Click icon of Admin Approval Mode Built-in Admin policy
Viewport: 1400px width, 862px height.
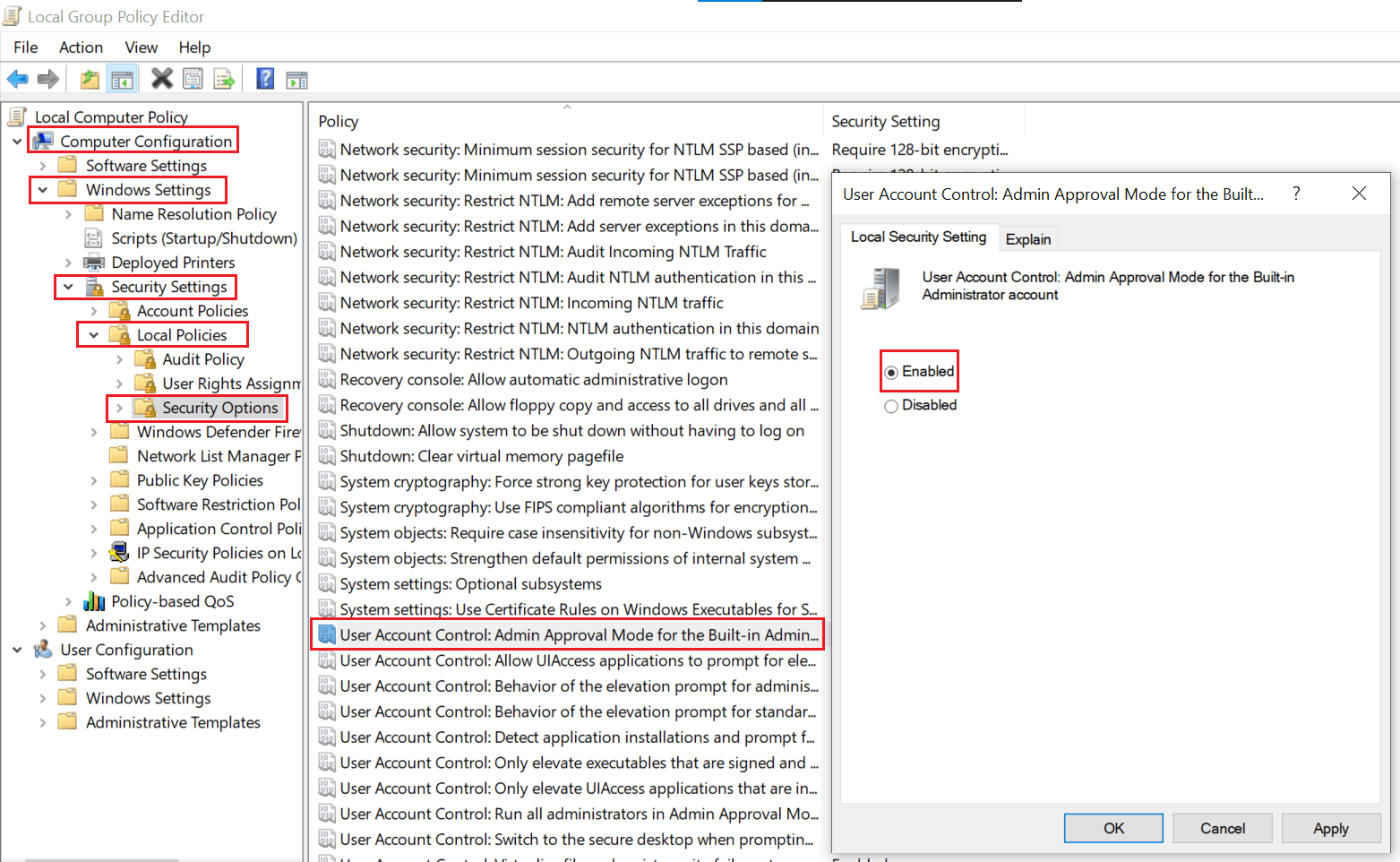327,635
